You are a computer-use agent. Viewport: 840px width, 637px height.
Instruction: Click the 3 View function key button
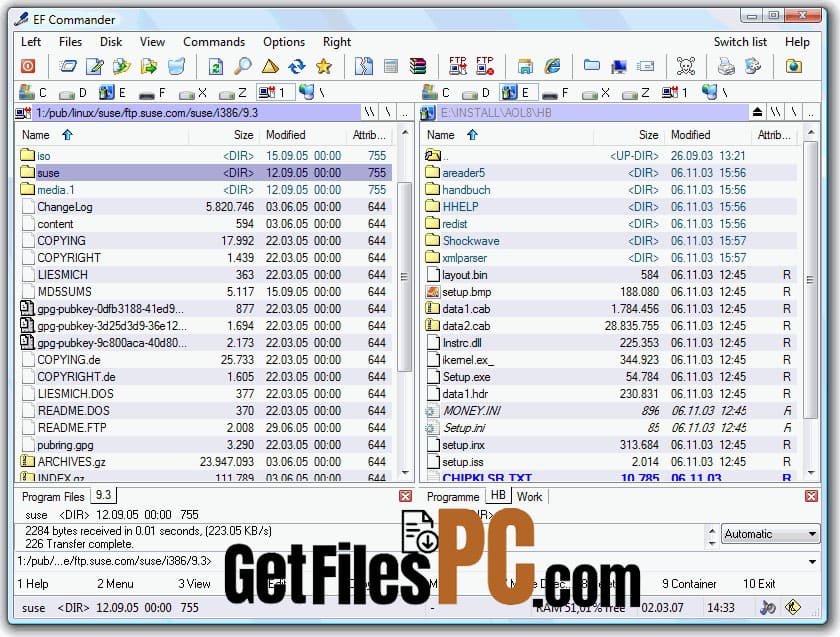point(194,583)
